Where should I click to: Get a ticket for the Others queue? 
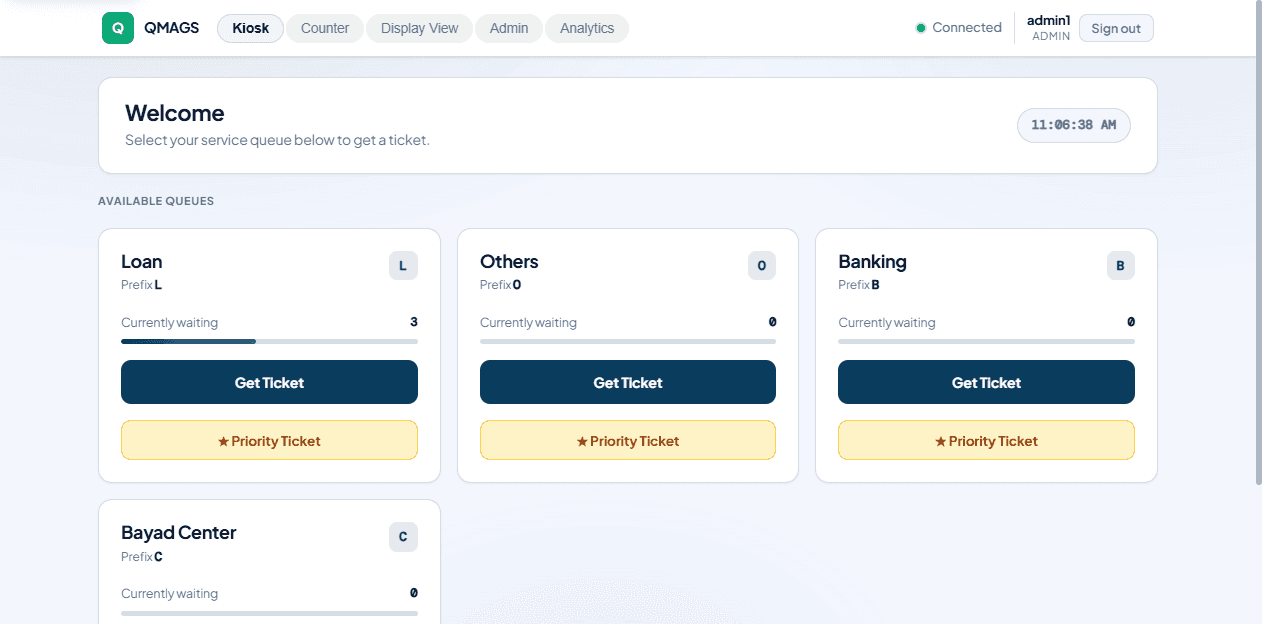(x=628, y=382)
